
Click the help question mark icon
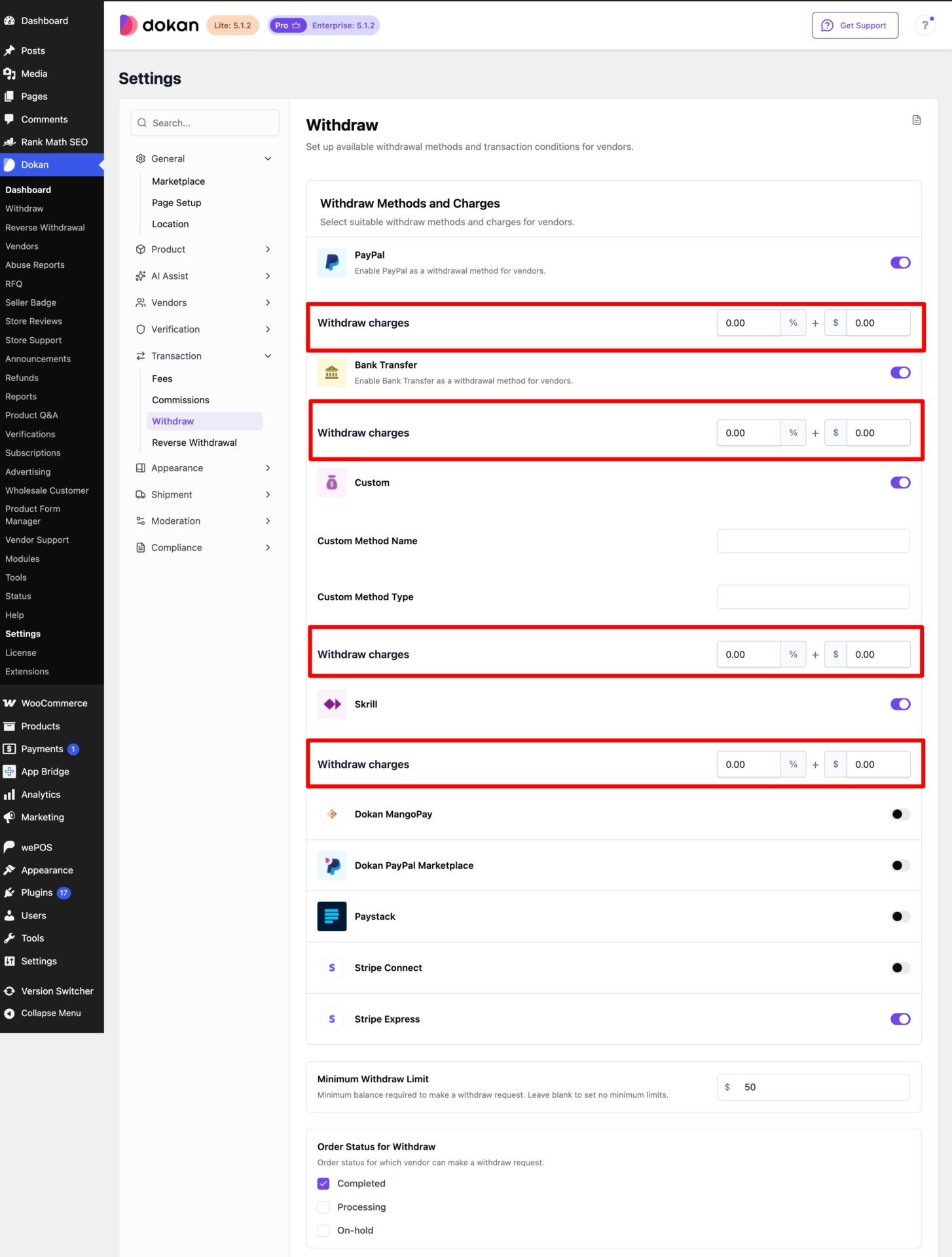(925, 26)
